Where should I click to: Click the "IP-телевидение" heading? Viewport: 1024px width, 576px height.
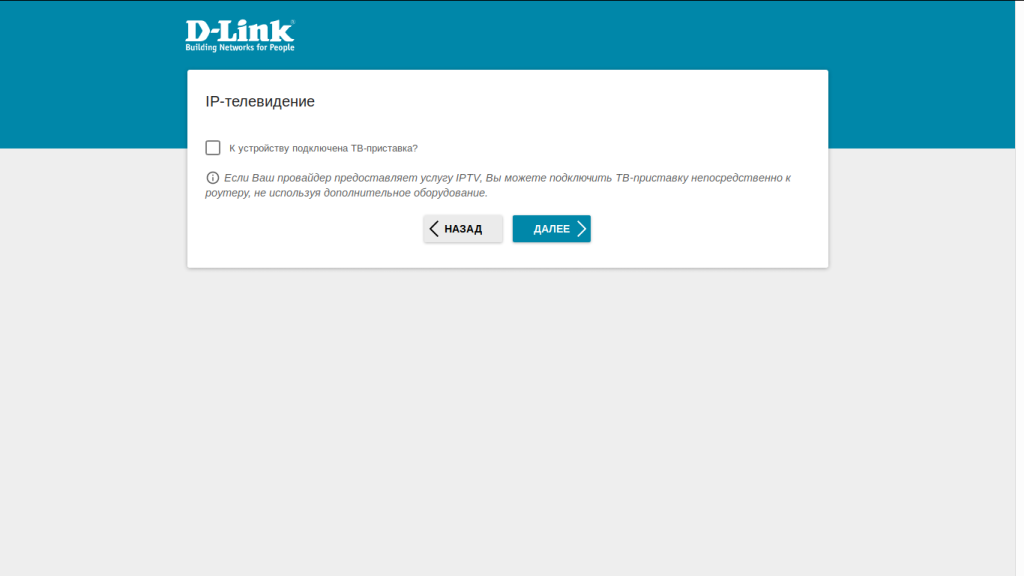point(260,101)
